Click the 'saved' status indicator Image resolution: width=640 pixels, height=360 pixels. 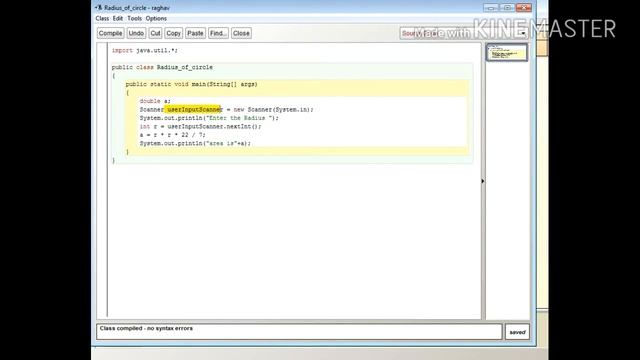(x=517, y=332)
